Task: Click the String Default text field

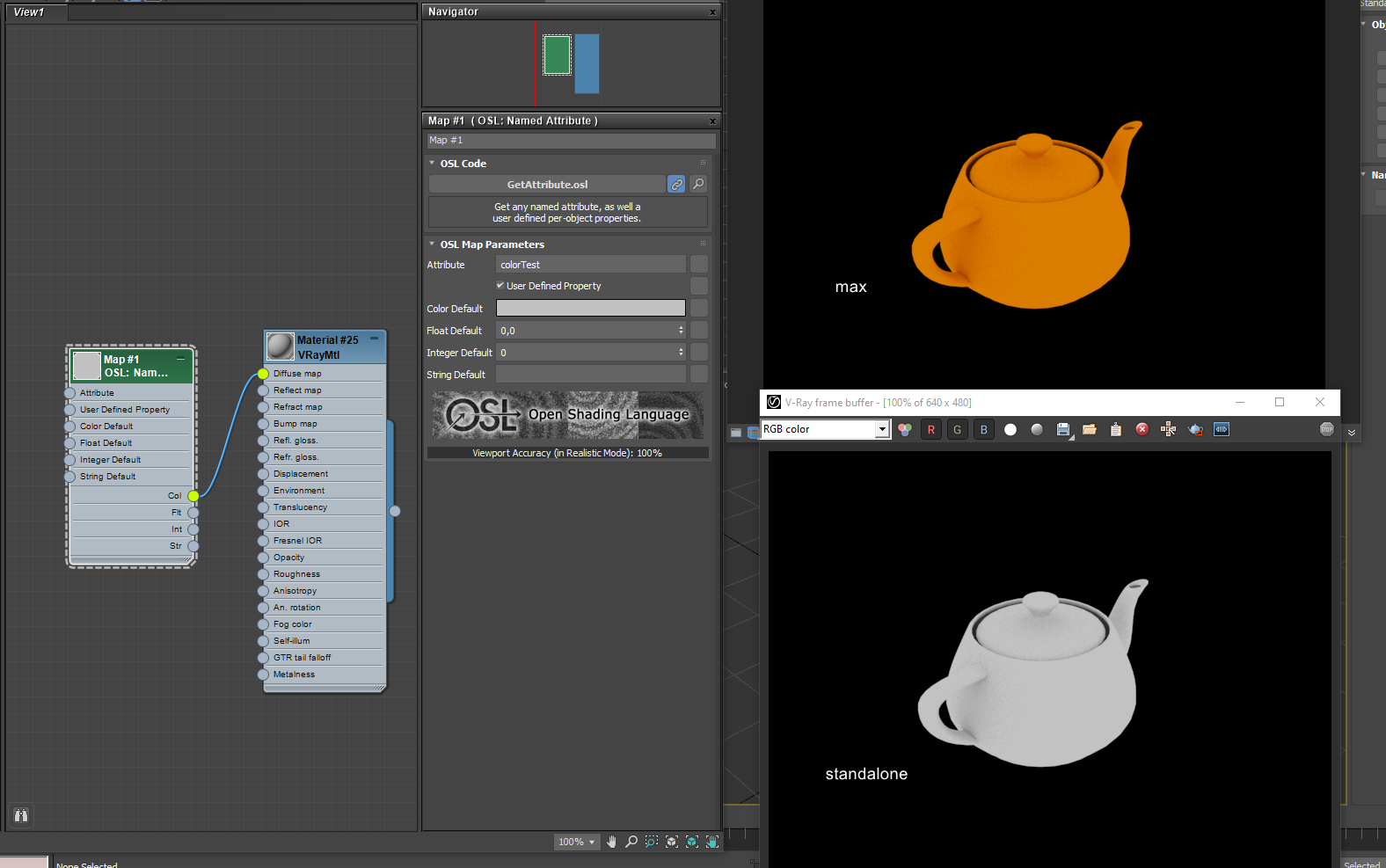Action: point(591,375)
